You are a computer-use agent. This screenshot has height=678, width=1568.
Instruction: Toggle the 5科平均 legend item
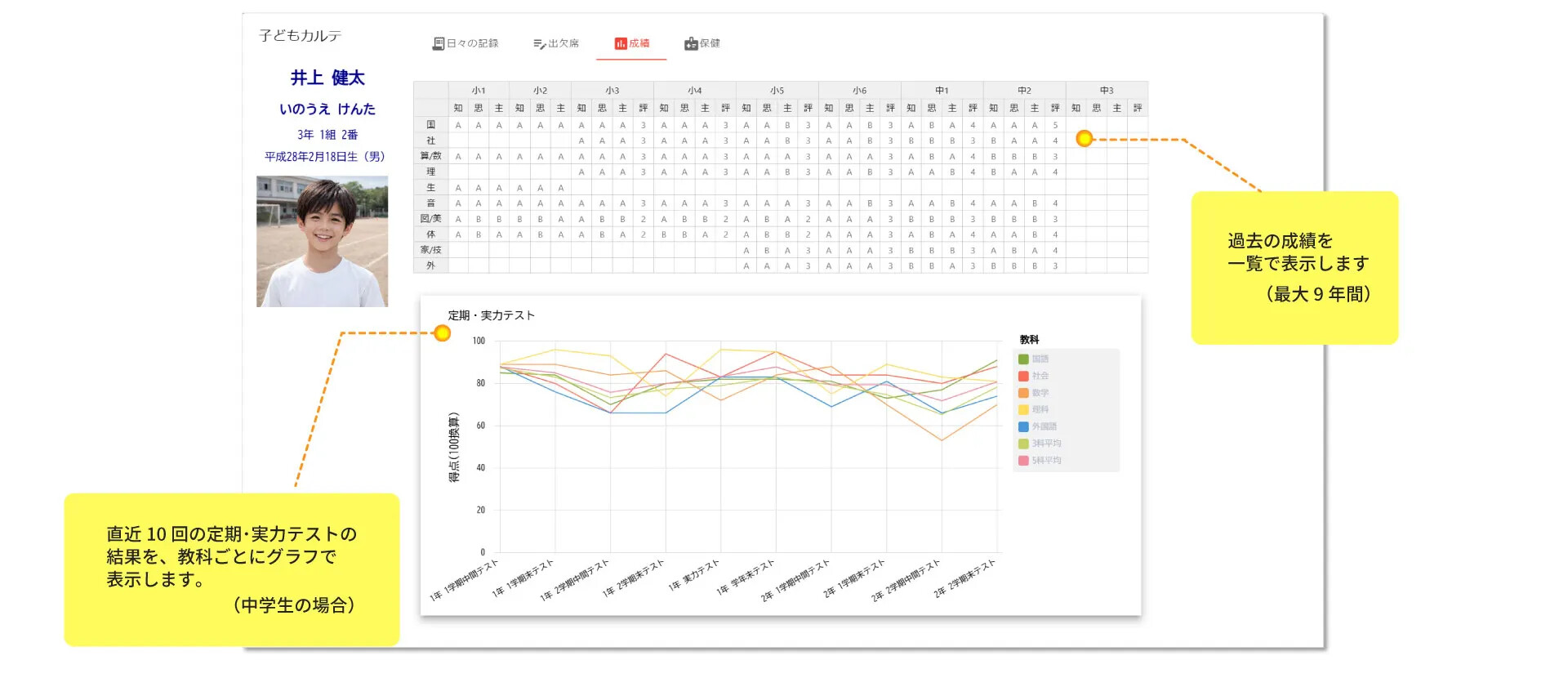[x=1045, y=461]
